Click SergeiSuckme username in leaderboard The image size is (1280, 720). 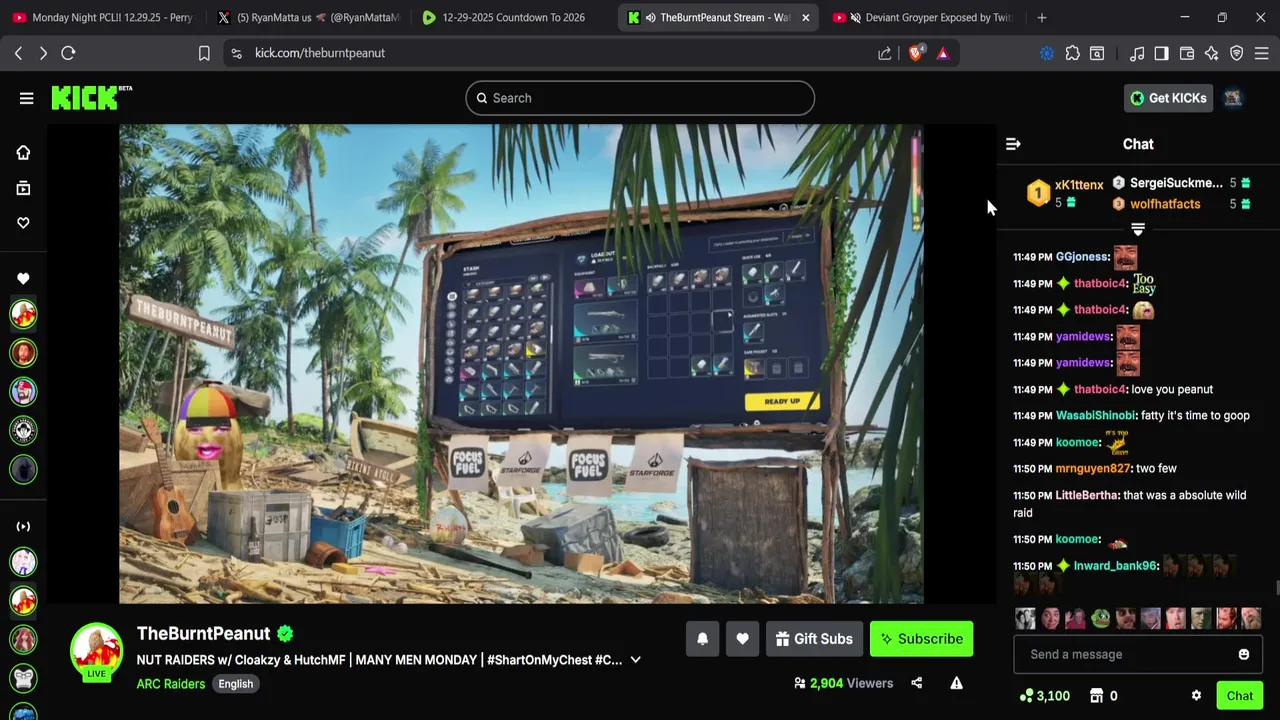click(1176, 183)
